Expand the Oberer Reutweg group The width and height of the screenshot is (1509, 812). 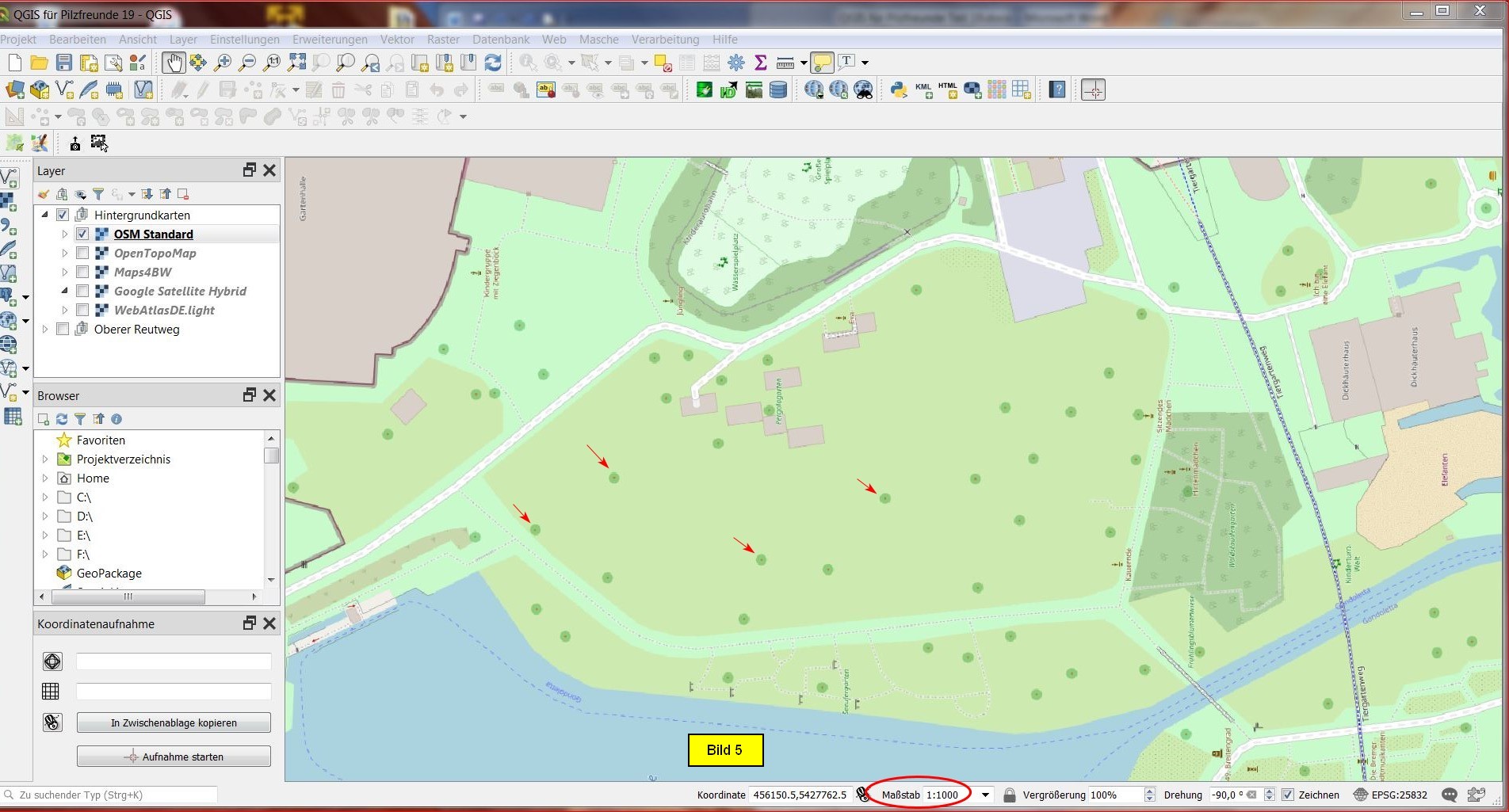45,330
